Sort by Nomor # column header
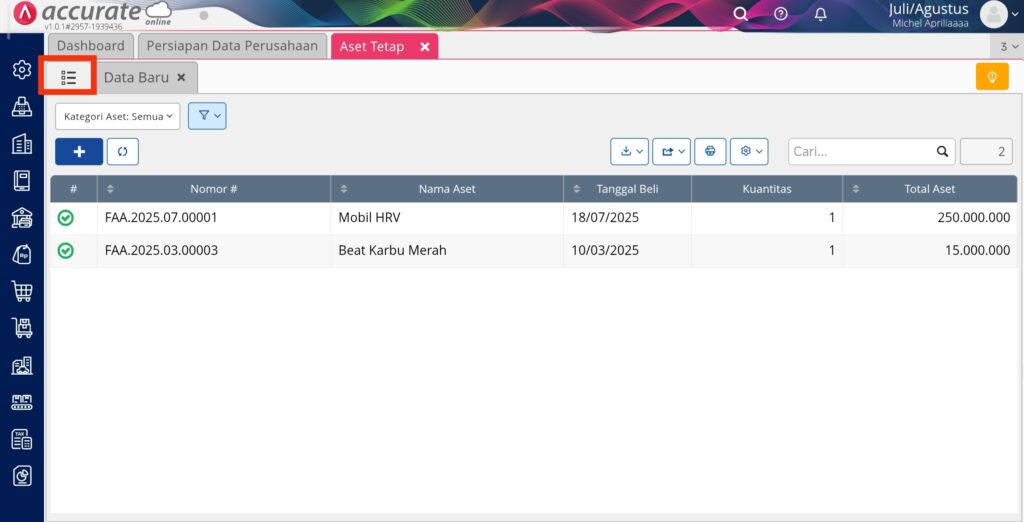The image size is (1024, 522). [214, 189]
